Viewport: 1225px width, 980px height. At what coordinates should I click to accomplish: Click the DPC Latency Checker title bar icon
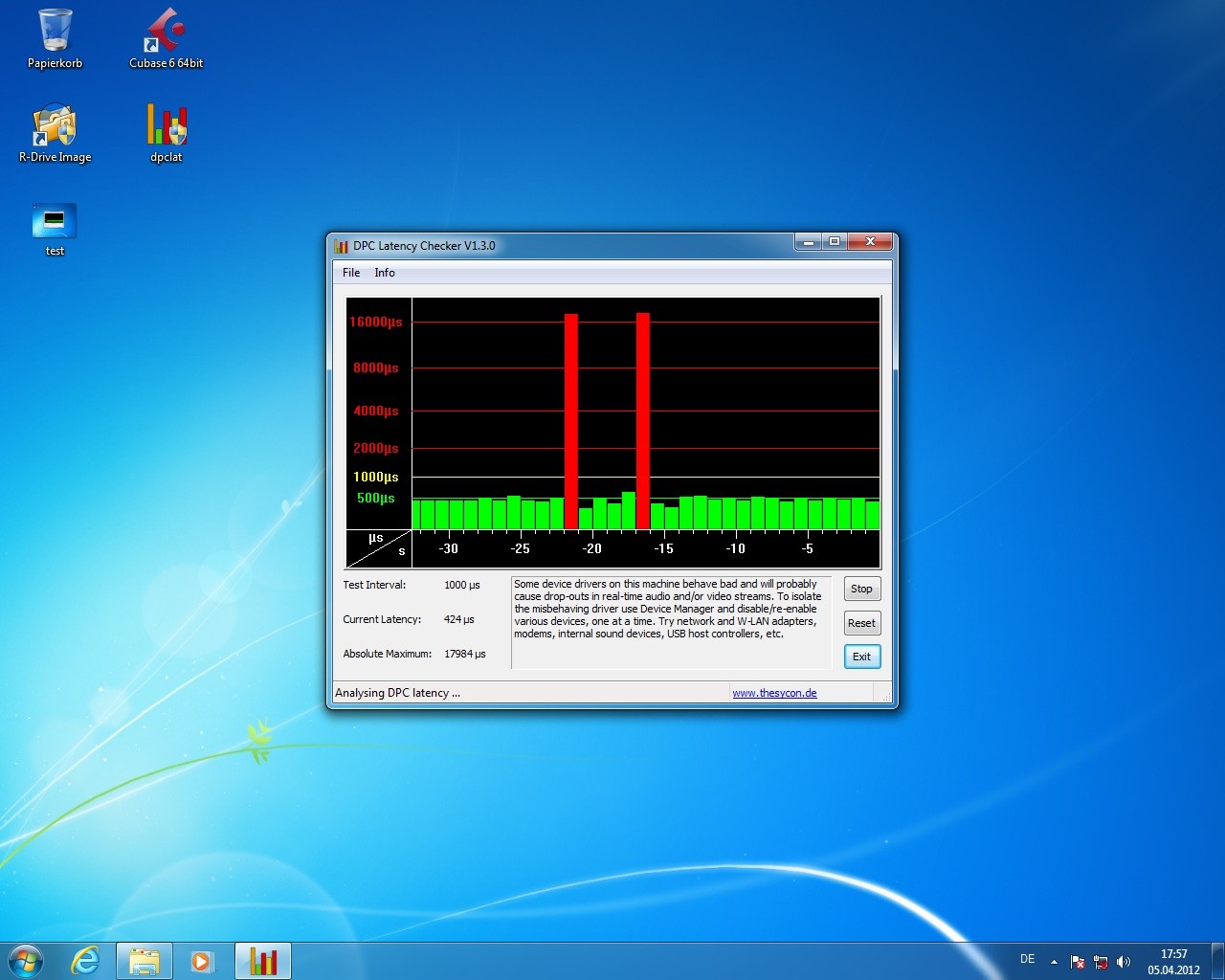341,246
